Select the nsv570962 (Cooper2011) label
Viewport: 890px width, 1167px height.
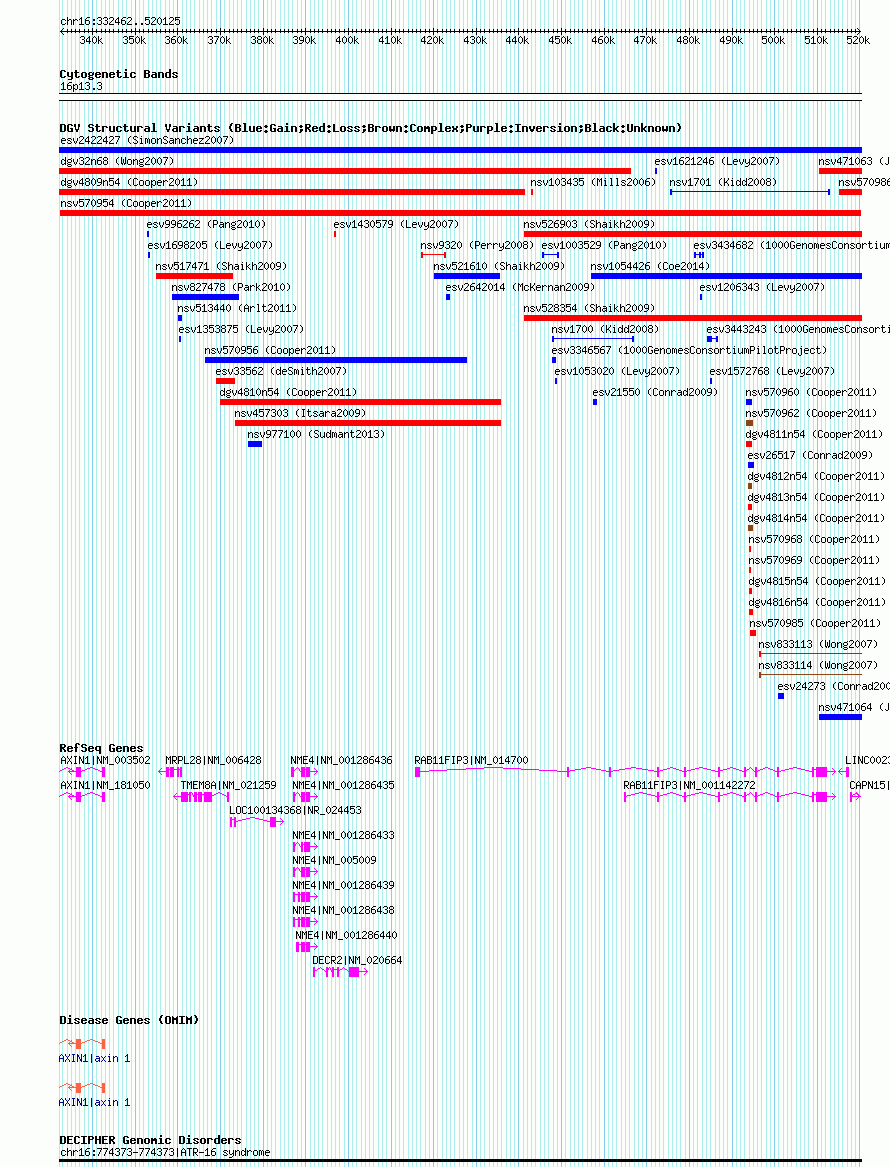[811, 412]
